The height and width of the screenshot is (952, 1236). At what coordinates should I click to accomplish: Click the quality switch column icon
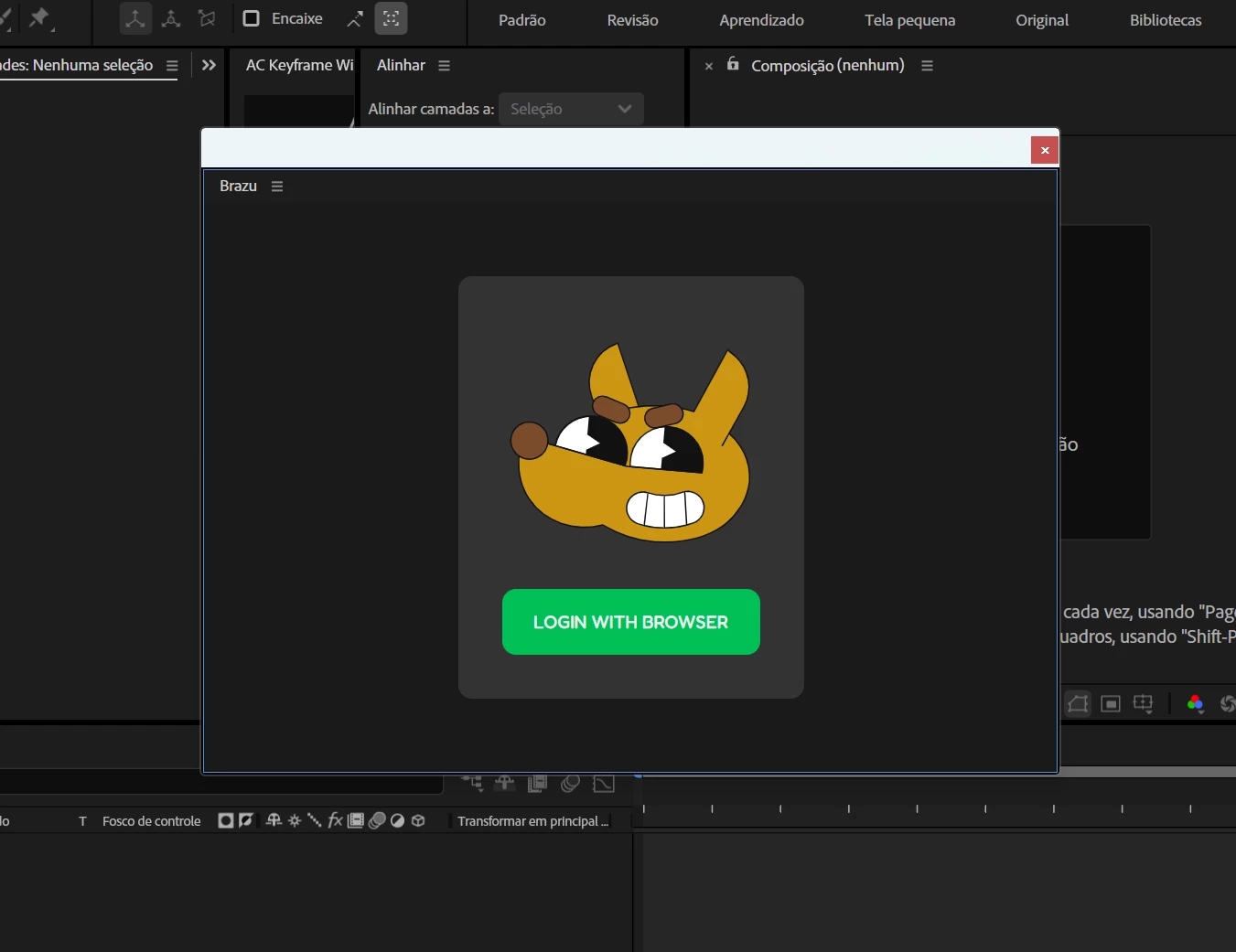(x=314, y=820)
